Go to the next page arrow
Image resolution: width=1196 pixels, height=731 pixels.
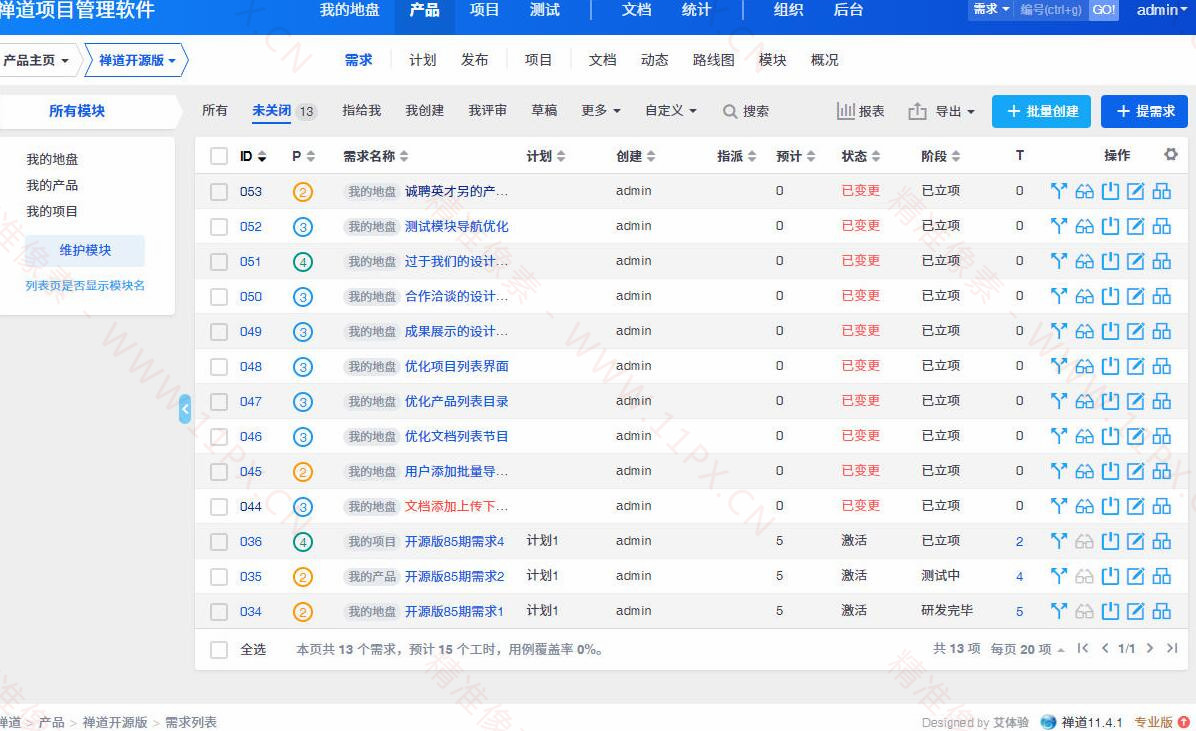pos(1150,649)
